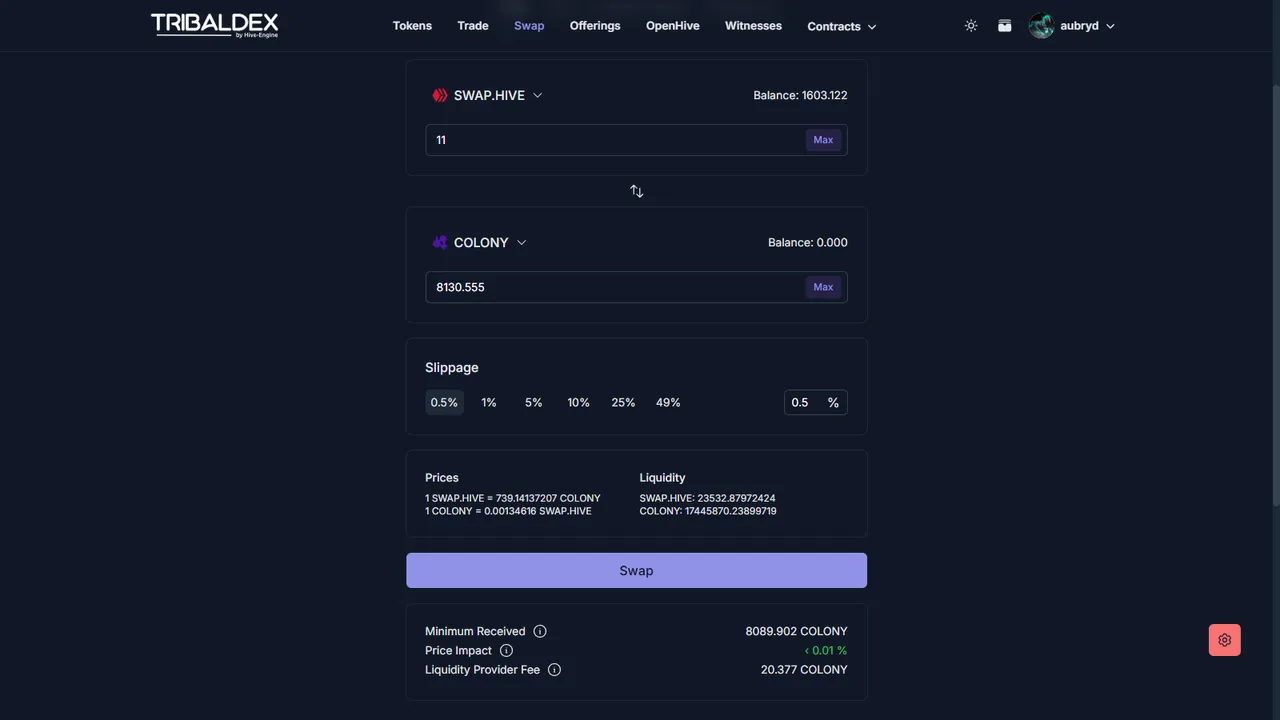Click the aubryd profile avatar

click(1041, 26)
